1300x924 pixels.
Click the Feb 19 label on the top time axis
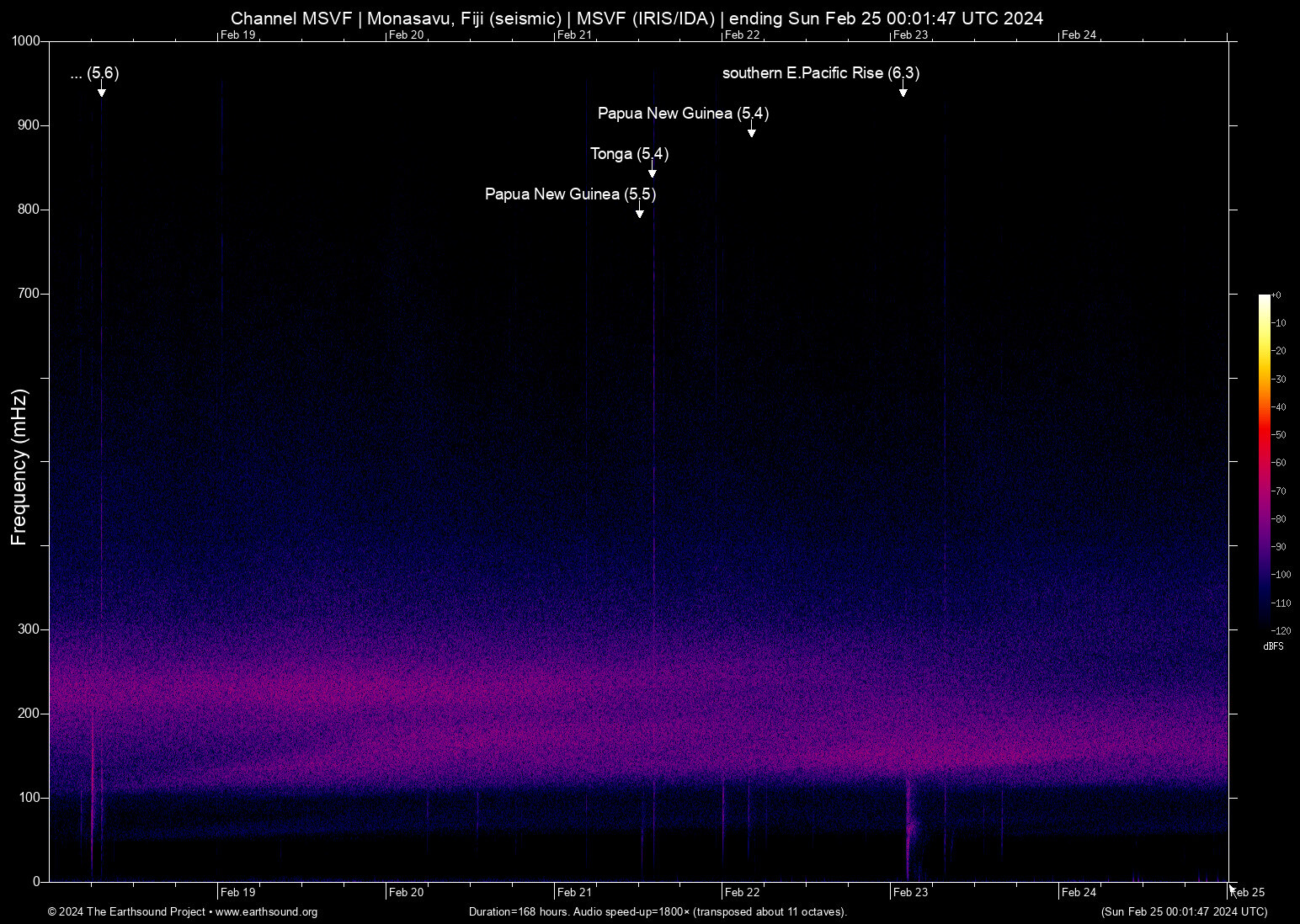(x=237, y=35)
